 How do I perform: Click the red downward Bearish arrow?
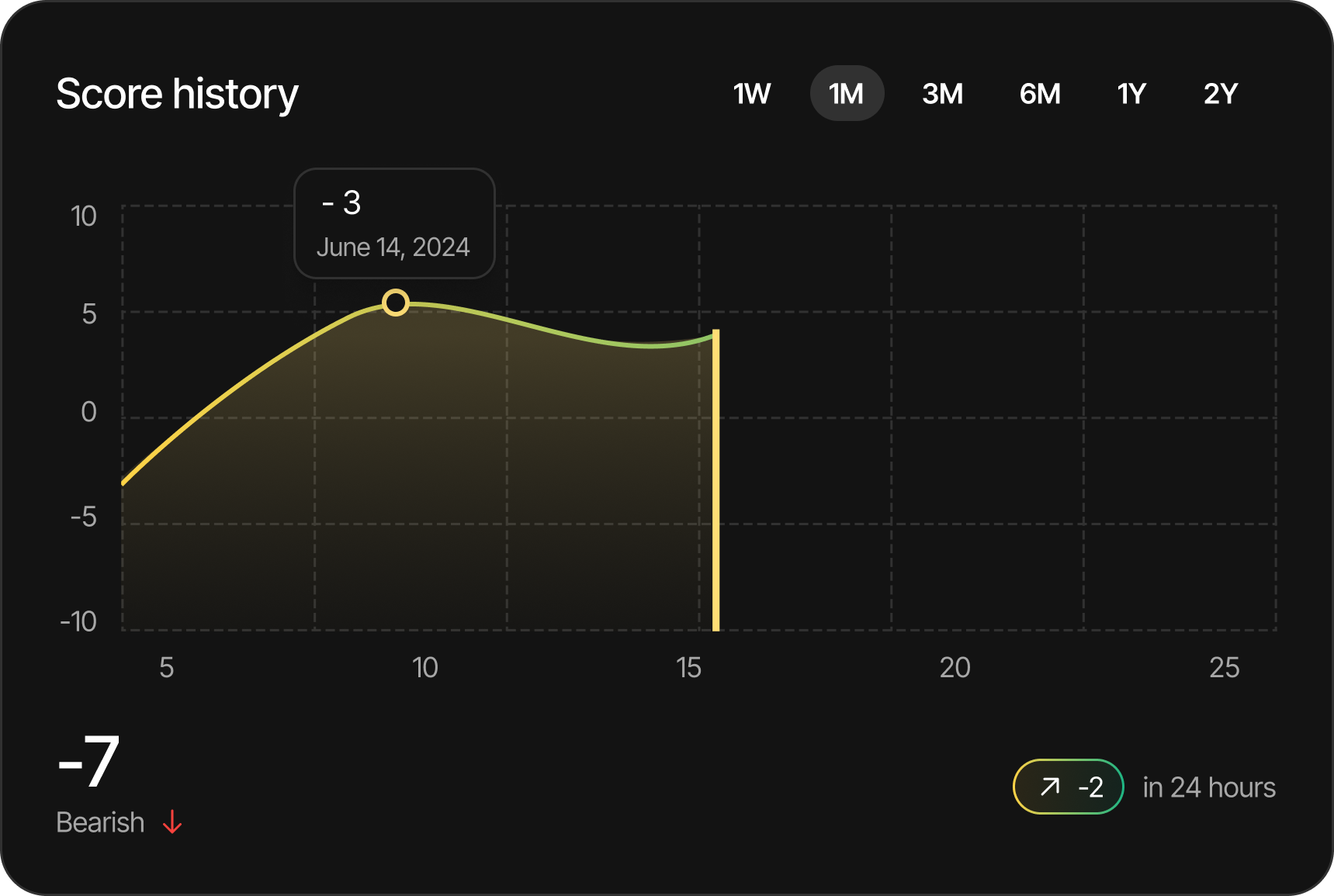172,822
